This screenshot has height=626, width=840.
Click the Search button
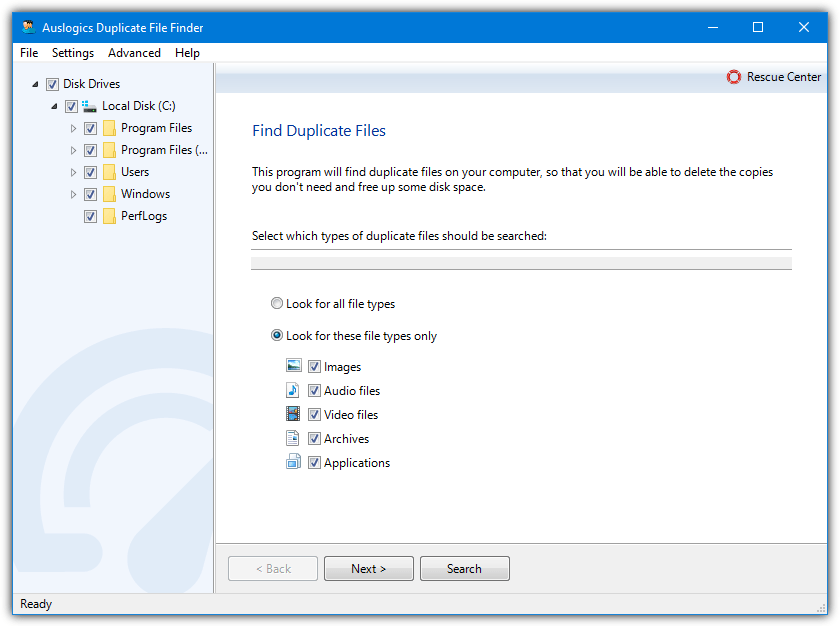click(x=464, y=568)
